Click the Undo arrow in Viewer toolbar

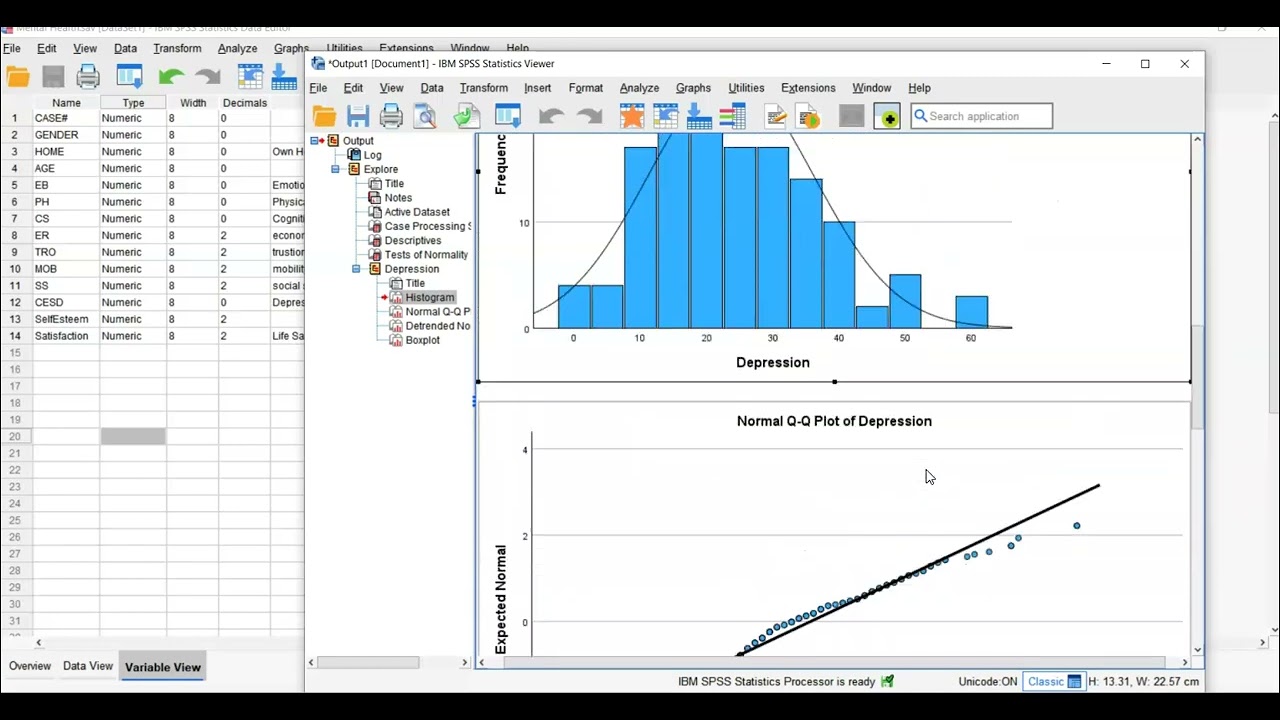[550, 117]
